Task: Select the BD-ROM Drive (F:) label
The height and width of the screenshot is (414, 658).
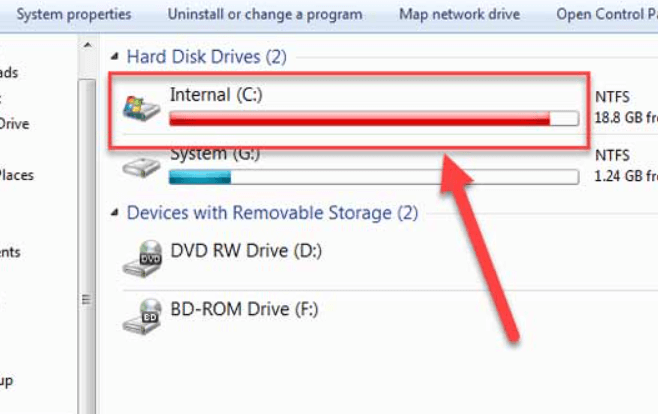Action: (244, 309)
